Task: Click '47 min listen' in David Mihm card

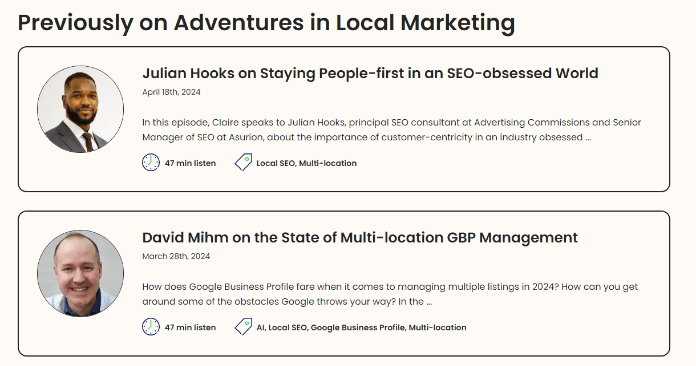Action: (x=190, y=327)
